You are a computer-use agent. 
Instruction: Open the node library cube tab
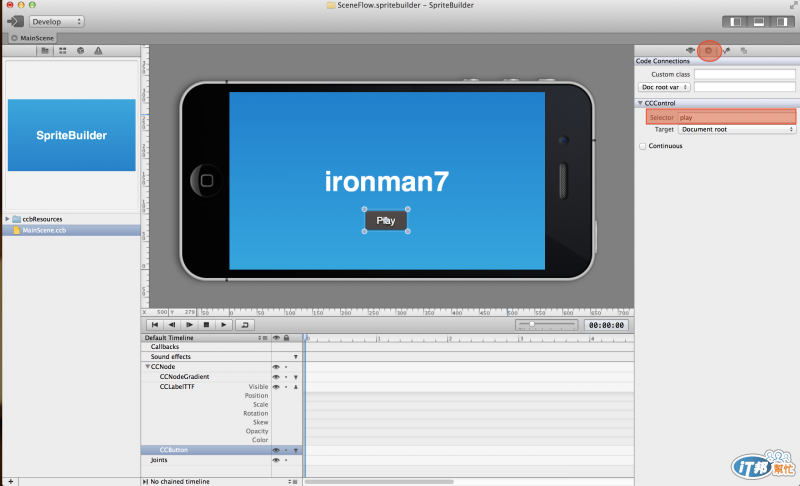click(x=80, y=50)
